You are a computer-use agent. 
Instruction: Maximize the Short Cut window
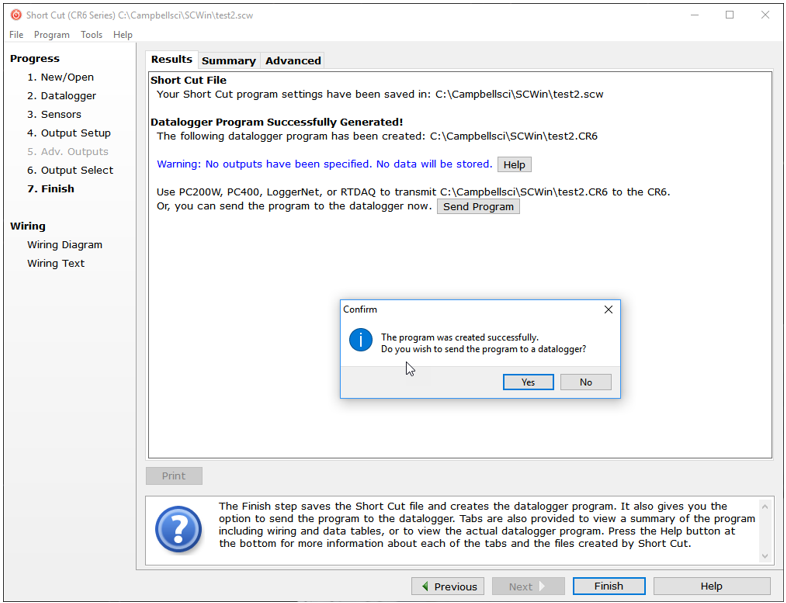coord(730,15)
